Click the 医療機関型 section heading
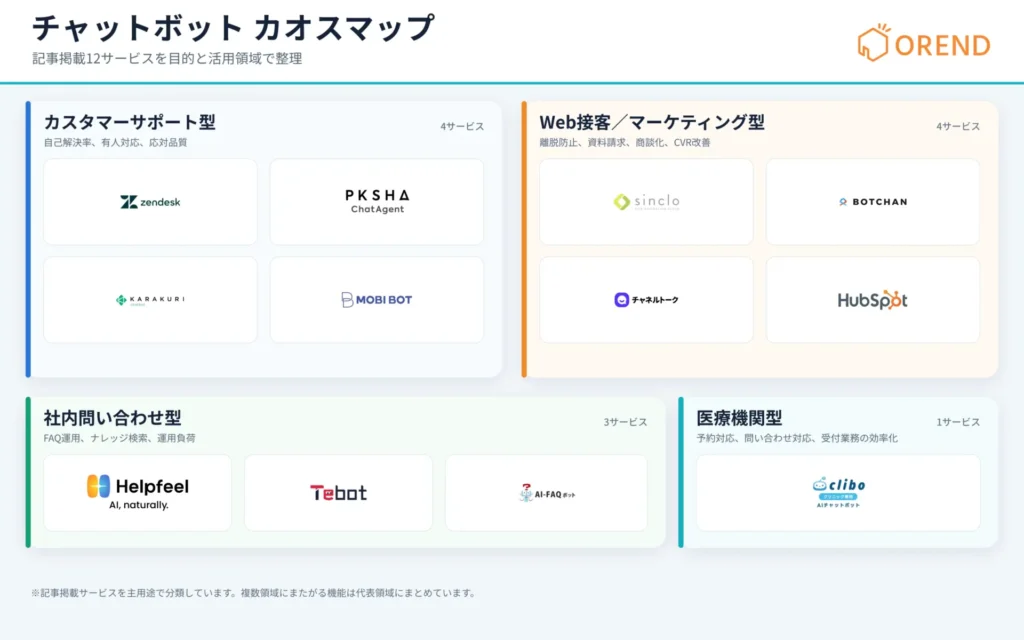Image resolution: width=1024 pixels, height=640 pixels. click(739, 418)
